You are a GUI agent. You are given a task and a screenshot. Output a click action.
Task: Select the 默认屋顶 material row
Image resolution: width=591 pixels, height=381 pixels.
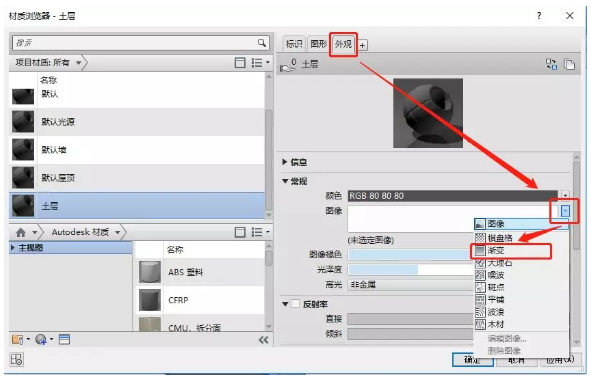point(136,177)
